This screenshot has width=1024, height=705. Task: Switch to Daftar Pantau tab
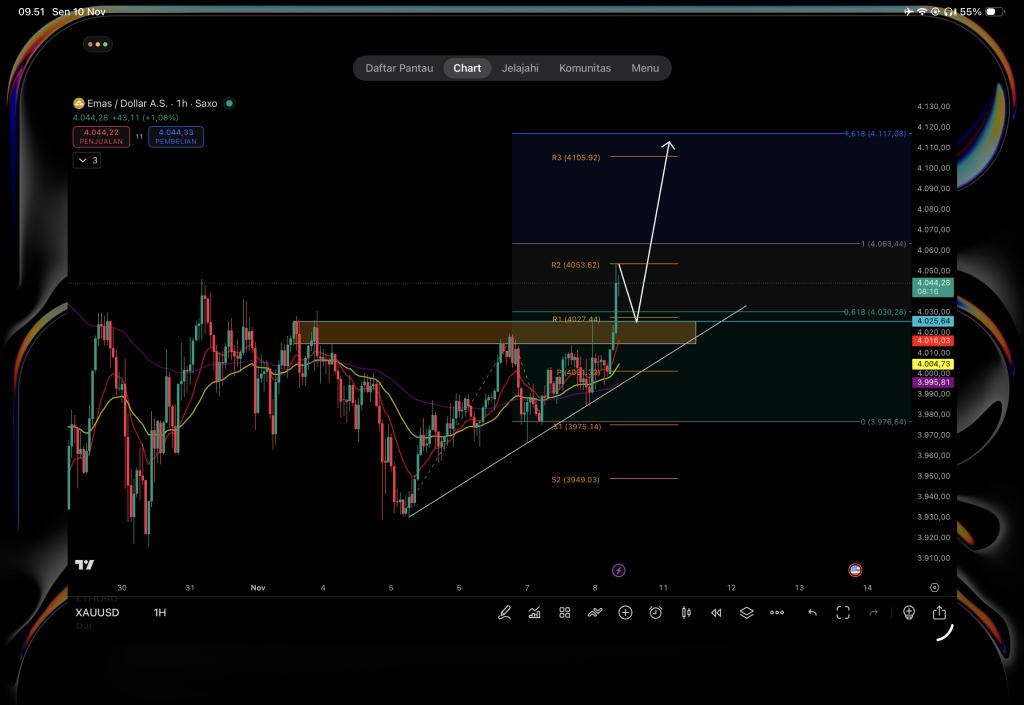[x=399, y=68]
